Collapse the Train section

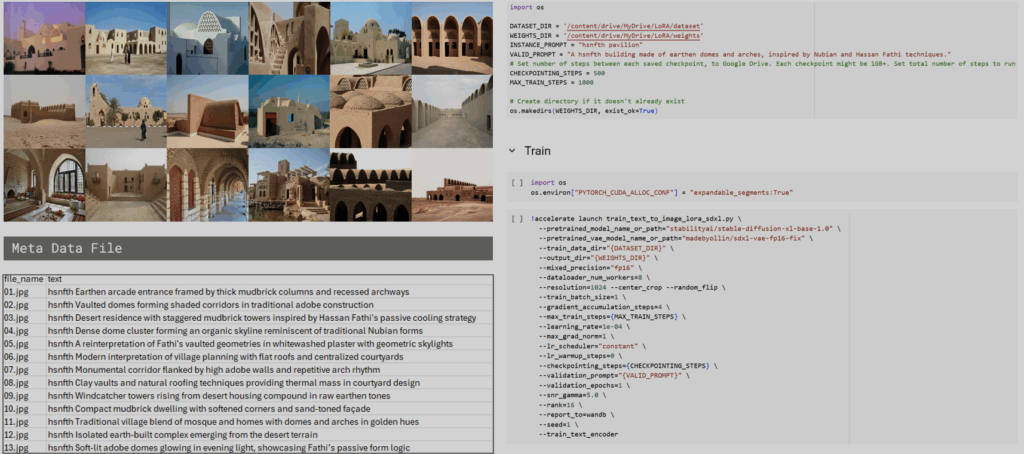pyautogui.click(x=513, y=151)
